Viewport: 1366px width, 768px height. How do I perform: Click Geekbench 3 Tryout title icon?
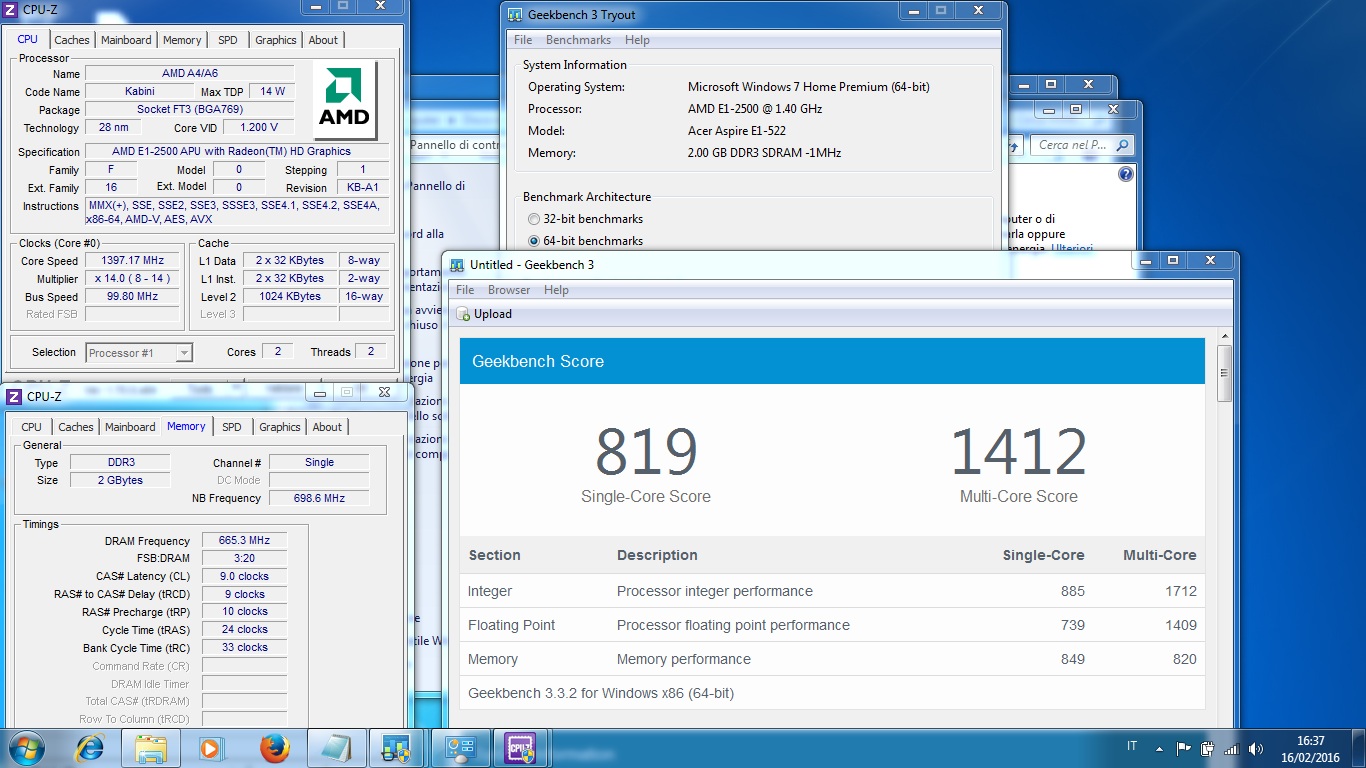515,15
